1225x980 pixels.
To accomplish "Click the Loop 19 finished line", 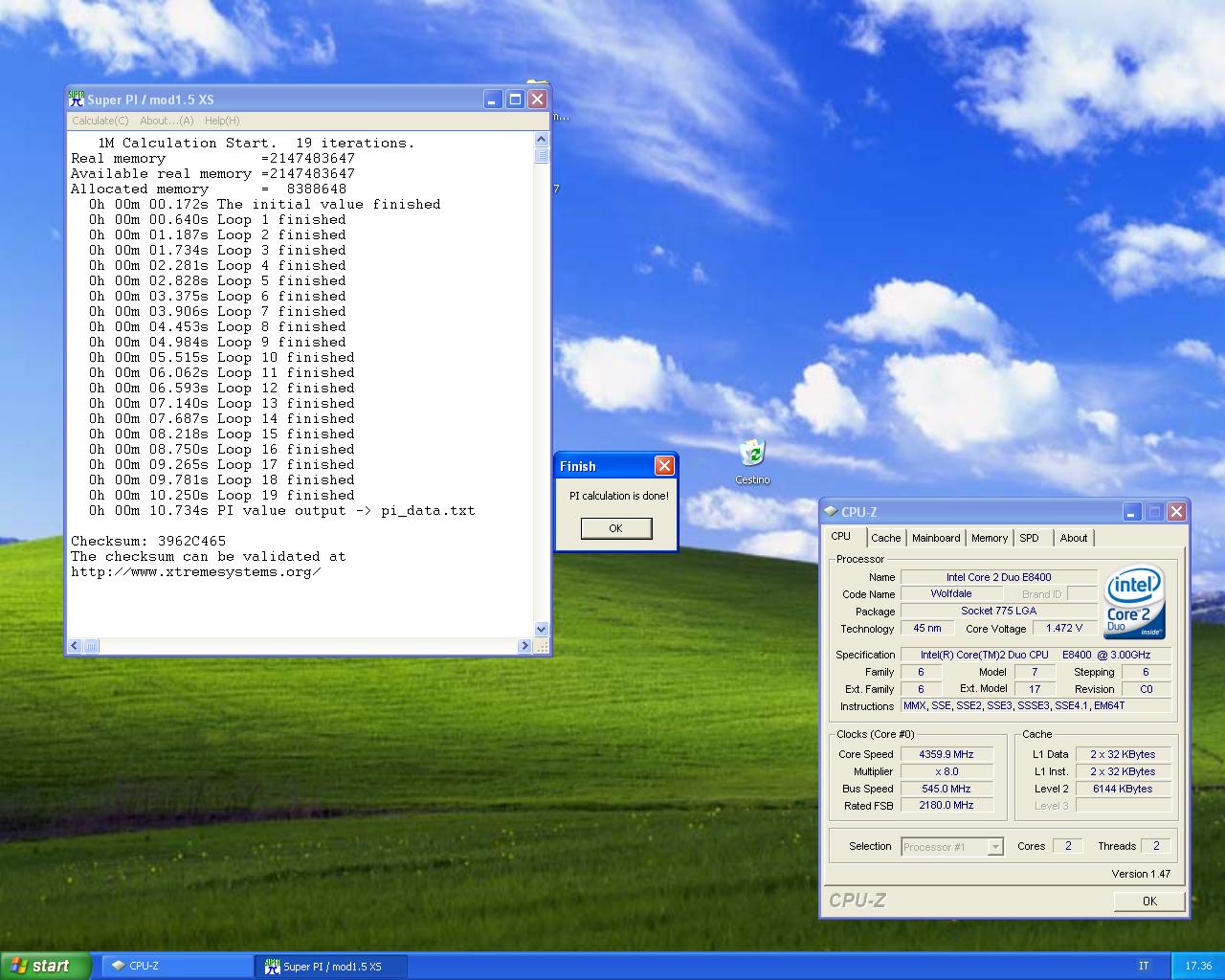I will click(x=221, y=495).
